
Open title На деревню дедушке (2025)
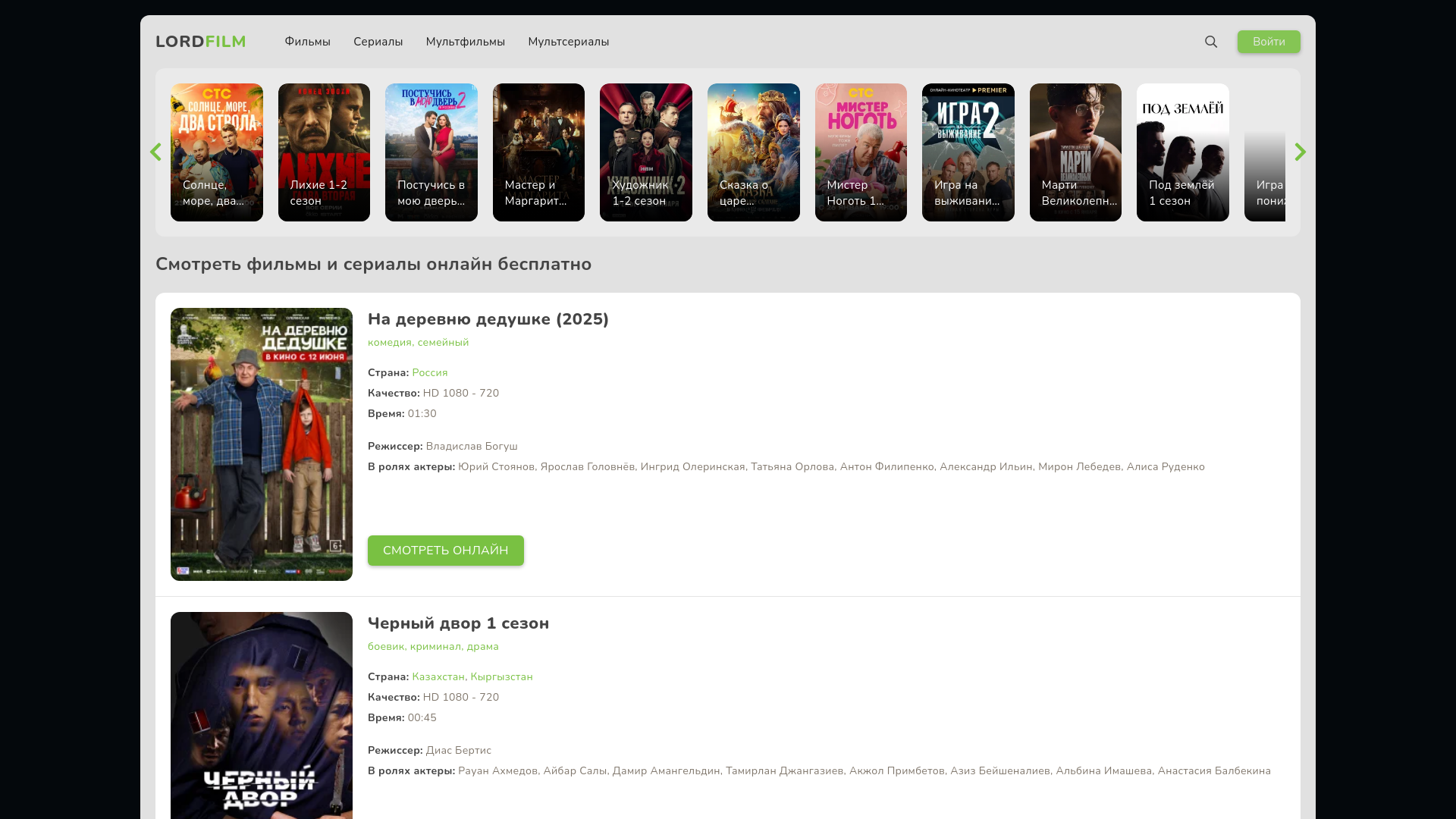pos(488,319)
